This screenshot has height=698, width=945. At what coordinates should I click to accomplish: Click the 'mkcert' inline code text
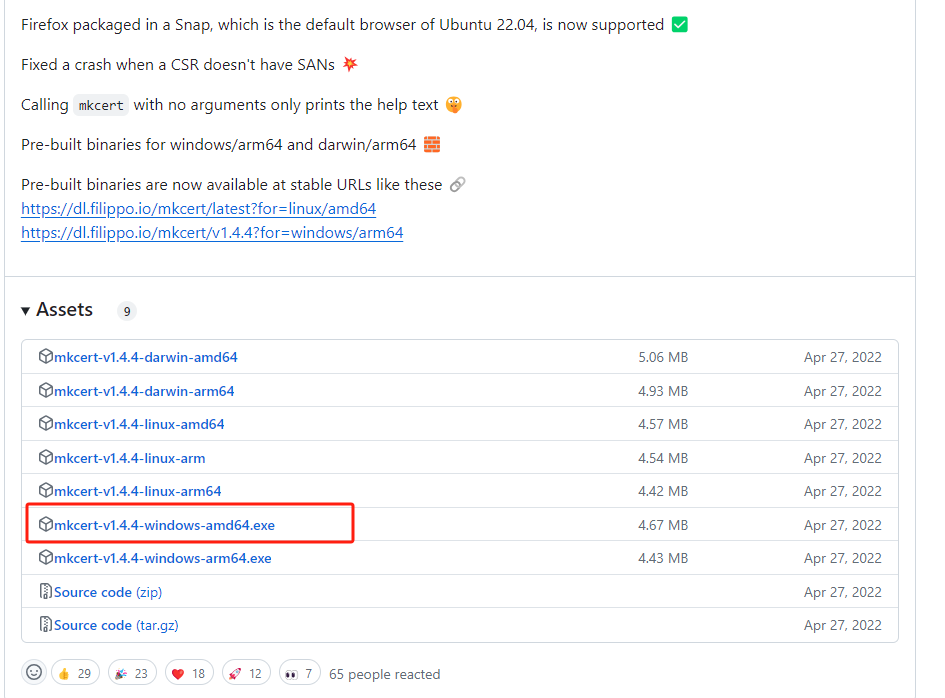point(101,105)
